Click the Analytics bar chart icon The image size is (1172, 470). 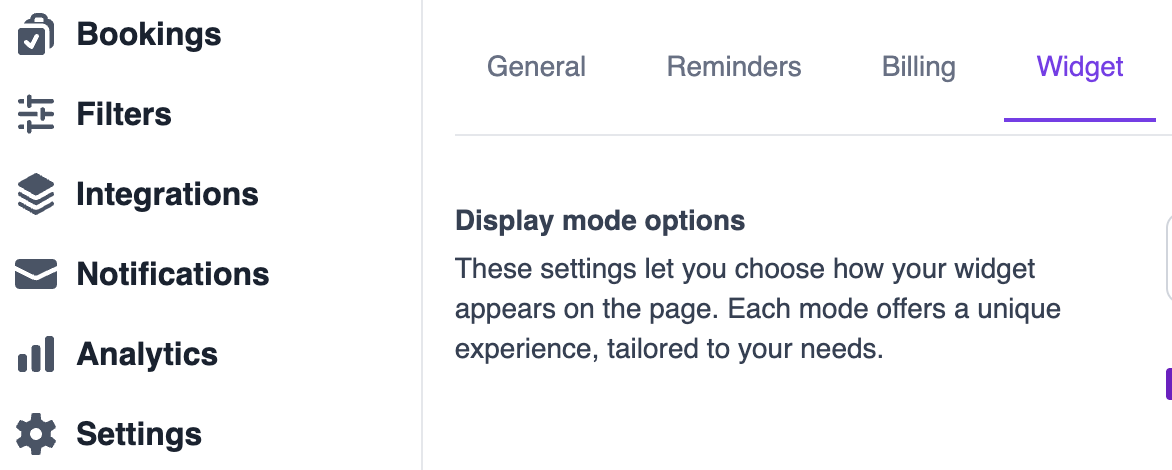[x=36, y=354]
